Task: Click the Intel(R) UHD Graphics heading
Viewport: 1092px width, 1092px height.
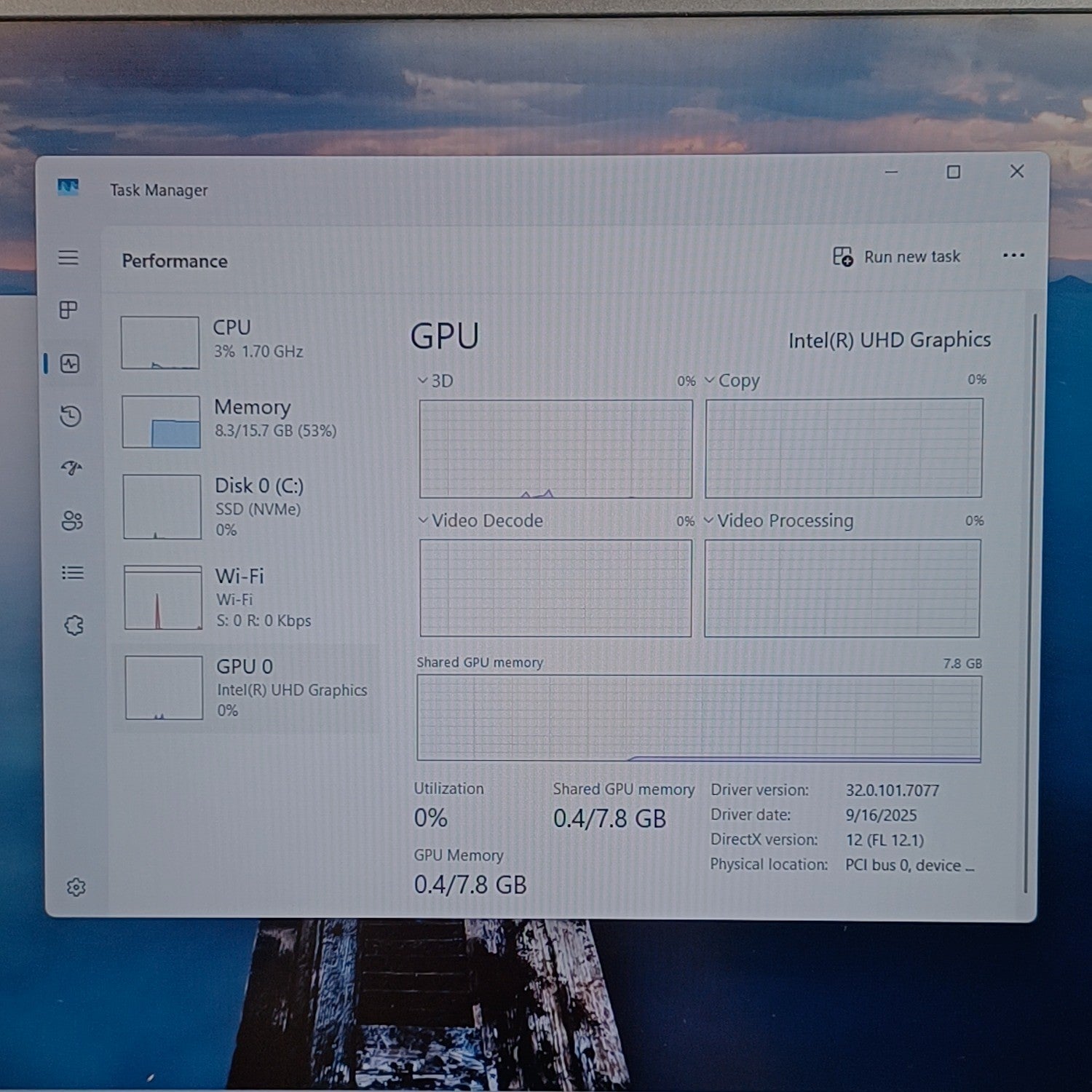Action: 890,340
